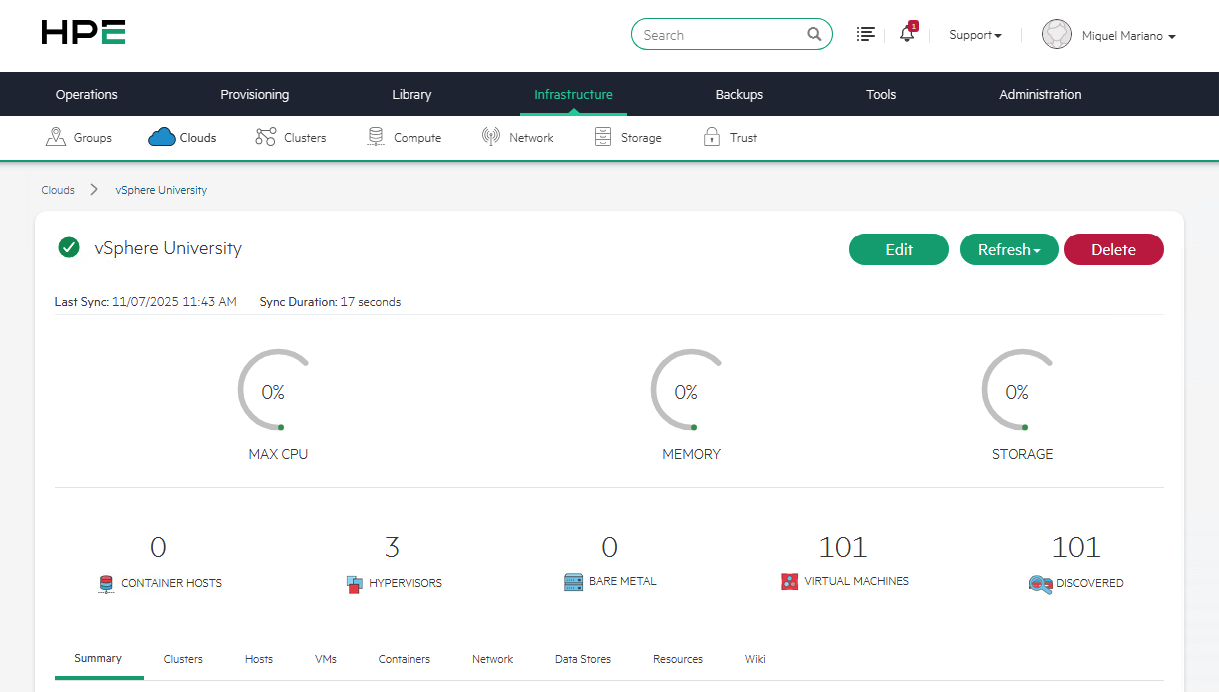Image resolution: width=1219 pixels, height=692 pixels.
Task: Open the notifications bell icon
Action: coord(907,34)
